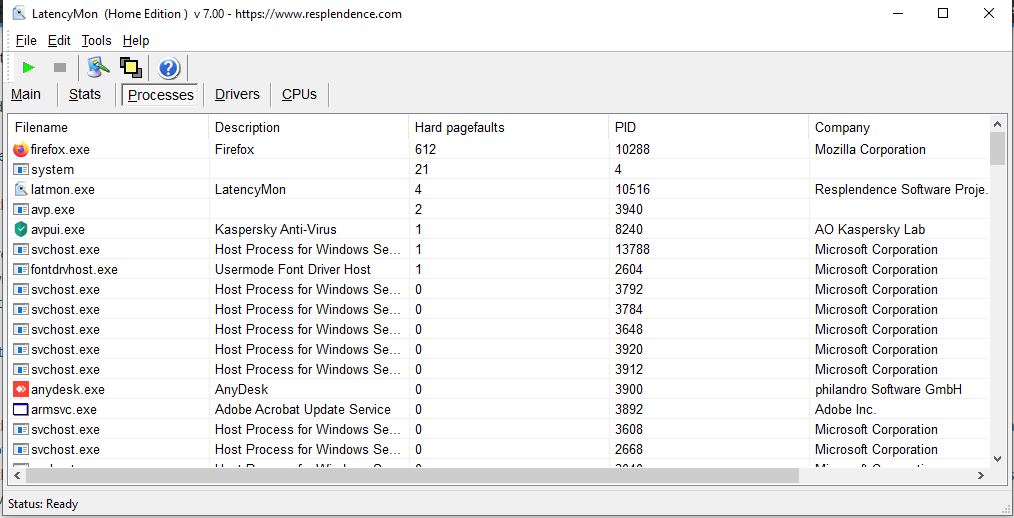
Task: Select svchost.exe row with PID 2668
Action: [499, 449]
